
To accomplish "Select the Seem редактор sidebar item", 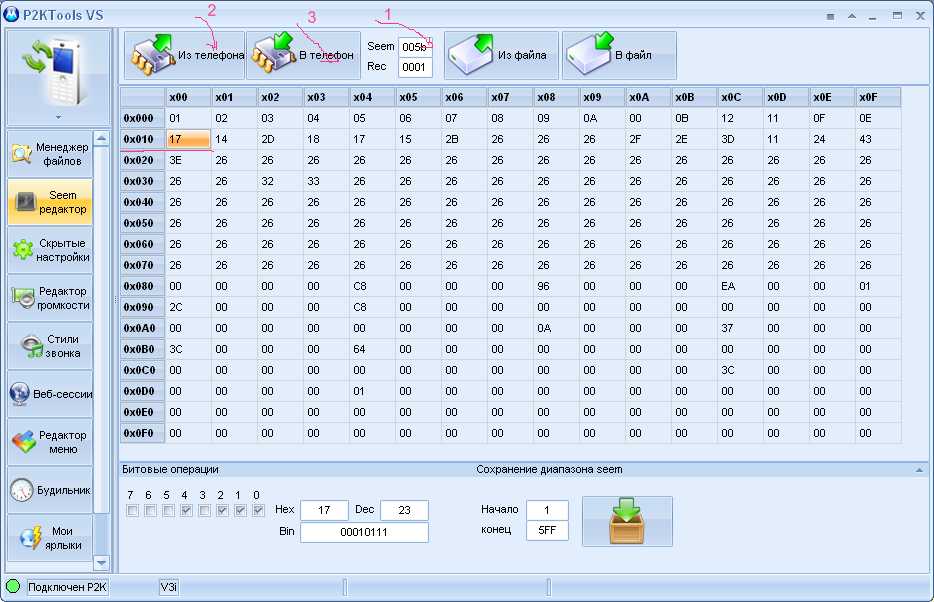I will (51, 202).
